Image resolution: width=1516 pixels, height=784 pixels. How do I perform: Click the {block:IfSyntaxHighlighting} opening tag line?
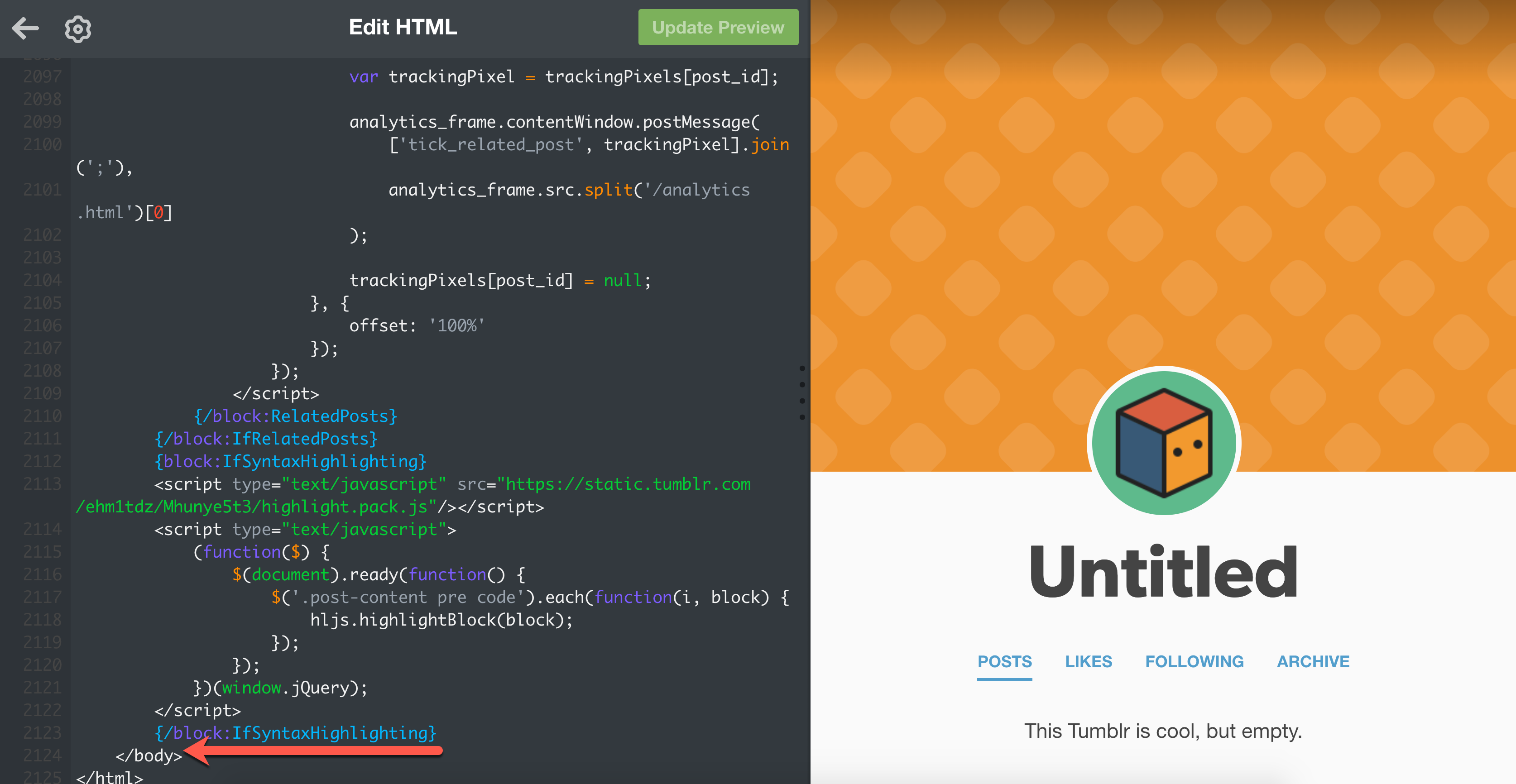pyautogui.click(x=290, y=461)
